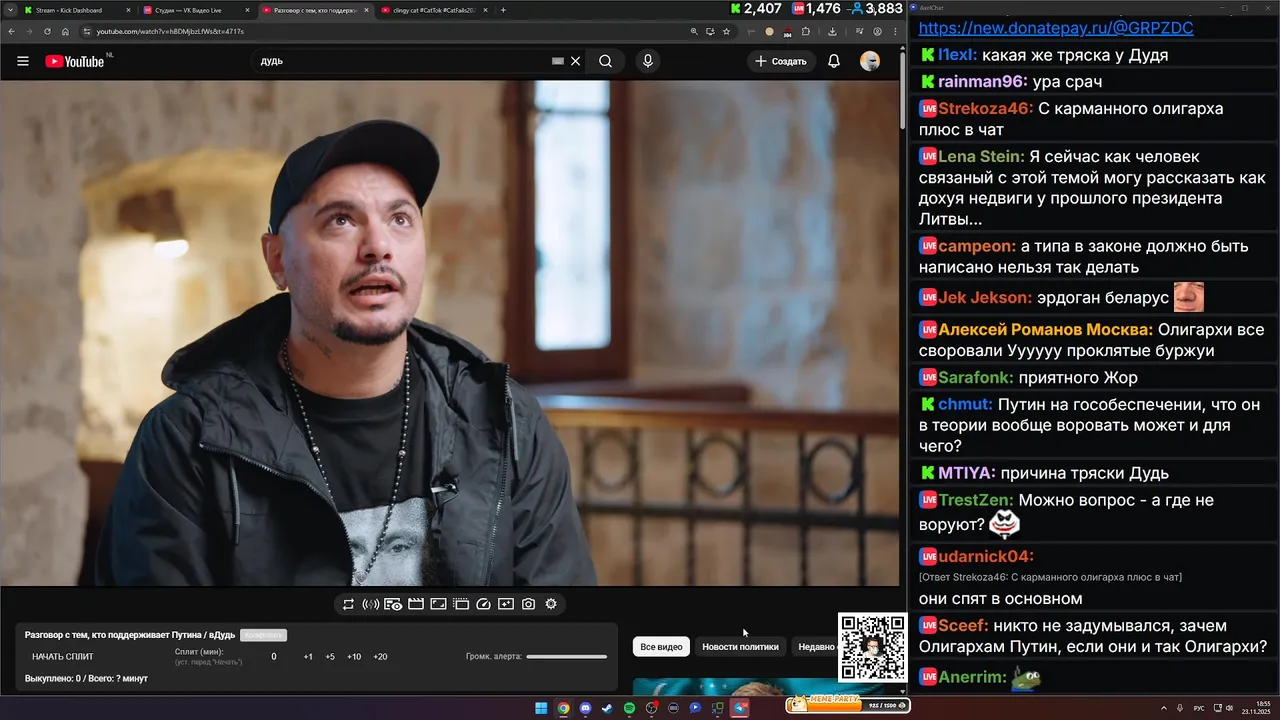Open the new.donatepay.ru link in chat
Screen dimensions: 1280x720
tap(1056, 28)
